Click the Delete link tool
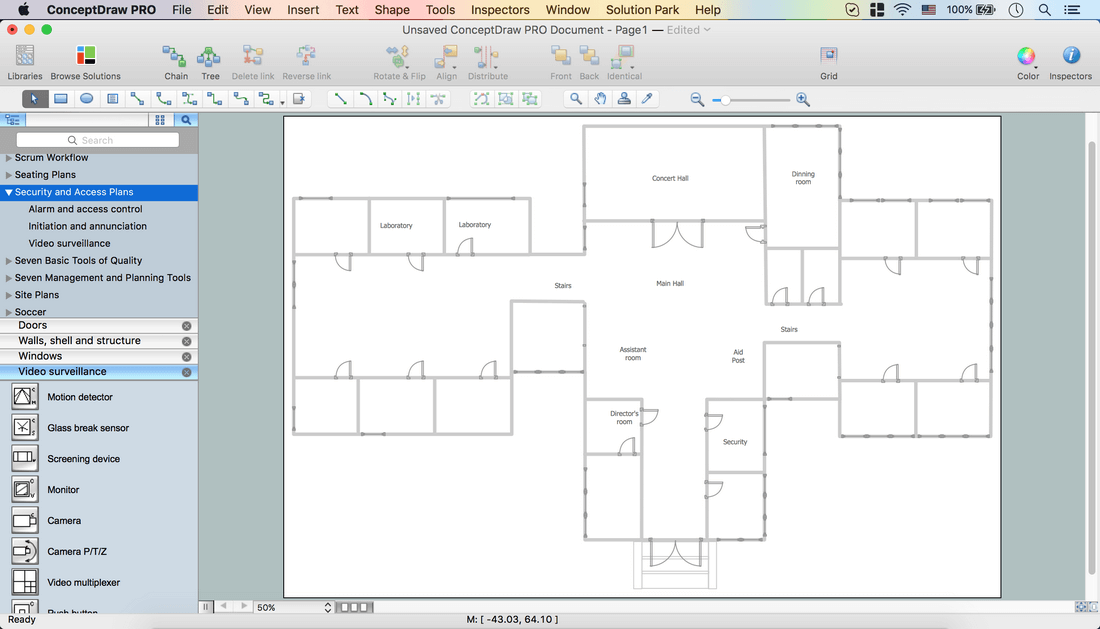The image size is (1100, 629). pos(253,62)
